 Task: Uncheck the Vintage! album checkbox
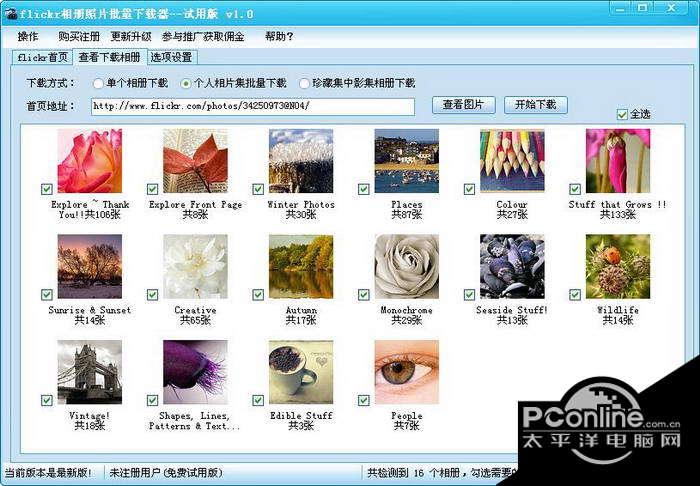coord(47,400)
